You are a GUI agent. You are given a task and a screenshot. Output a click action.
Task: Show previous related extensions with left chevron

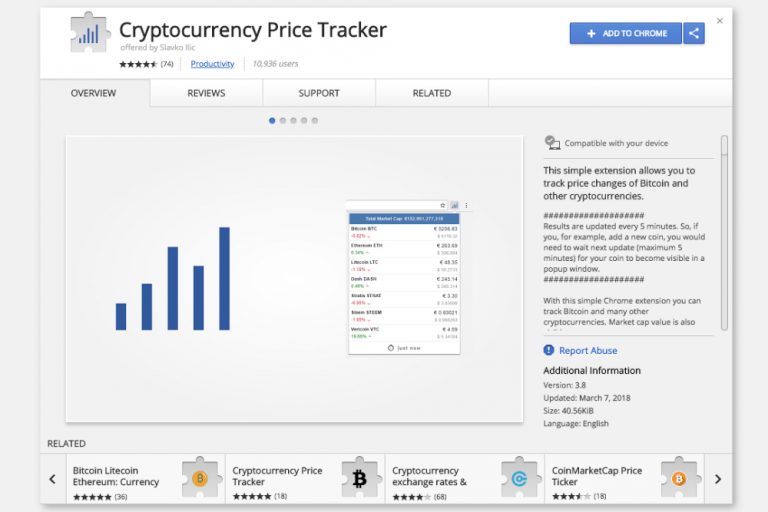coord(53,479)
